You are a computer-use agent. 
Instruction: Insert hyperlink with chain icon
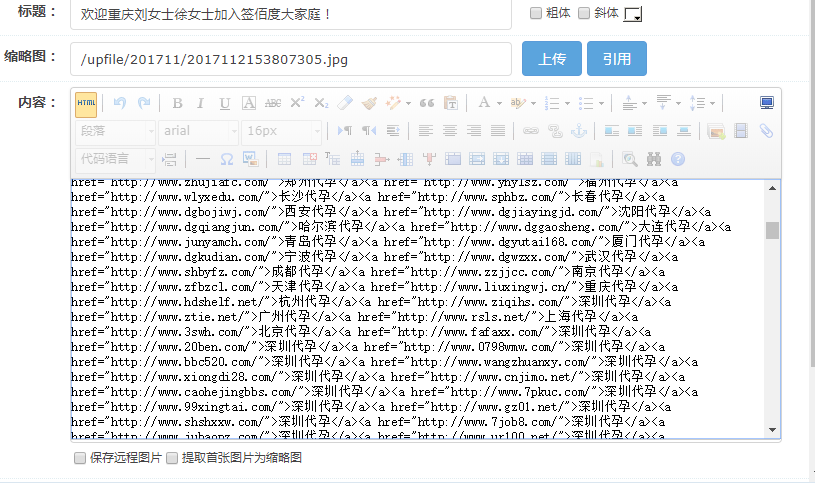point(531,131)
